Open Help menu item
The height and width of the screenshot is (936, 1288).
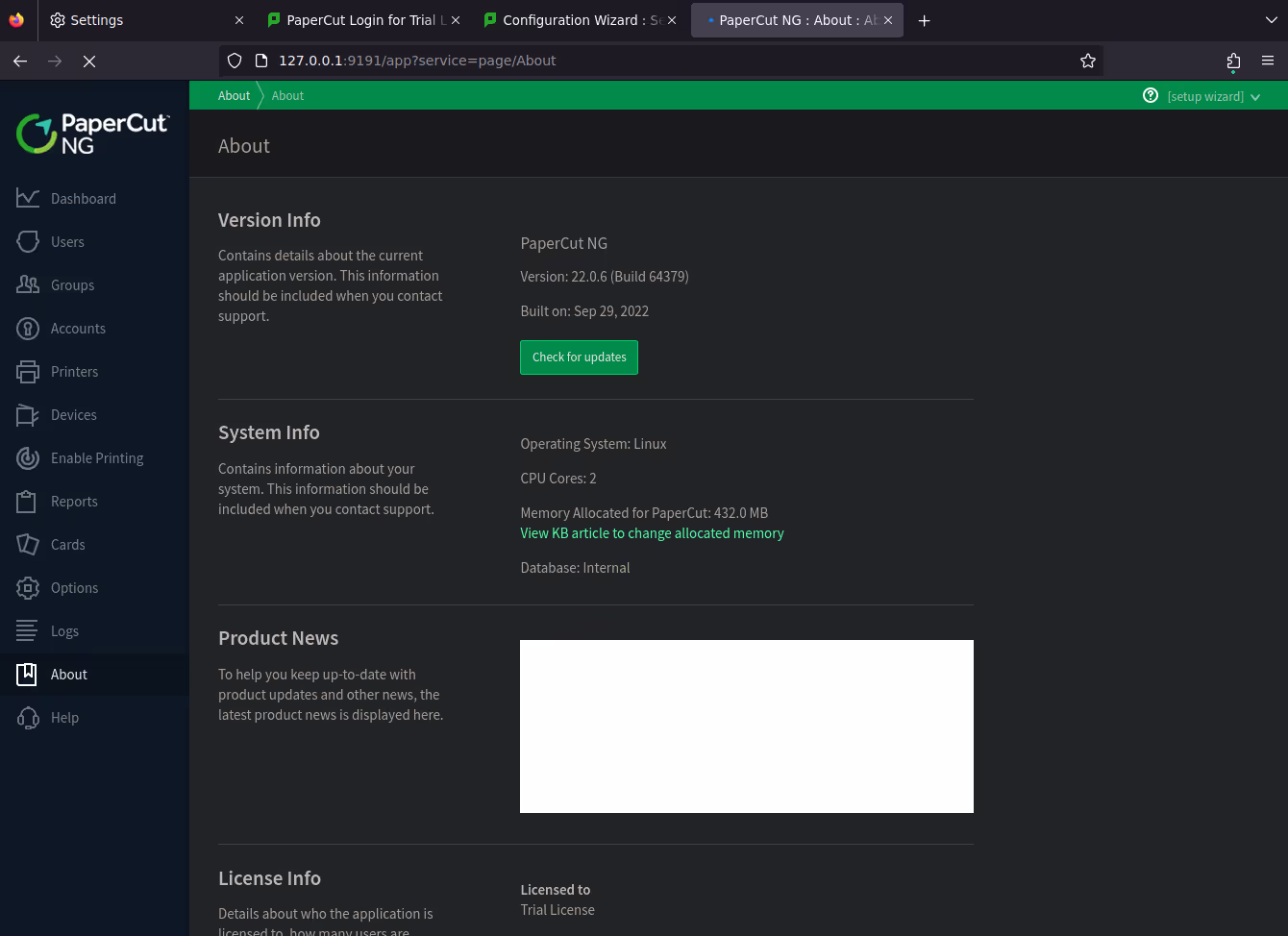(94, 717)
